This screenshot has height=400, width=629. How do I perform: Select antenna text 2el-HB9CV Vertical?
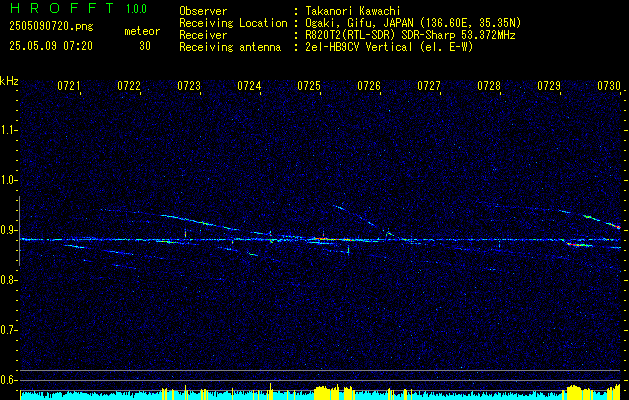click(x=359, y=47)
